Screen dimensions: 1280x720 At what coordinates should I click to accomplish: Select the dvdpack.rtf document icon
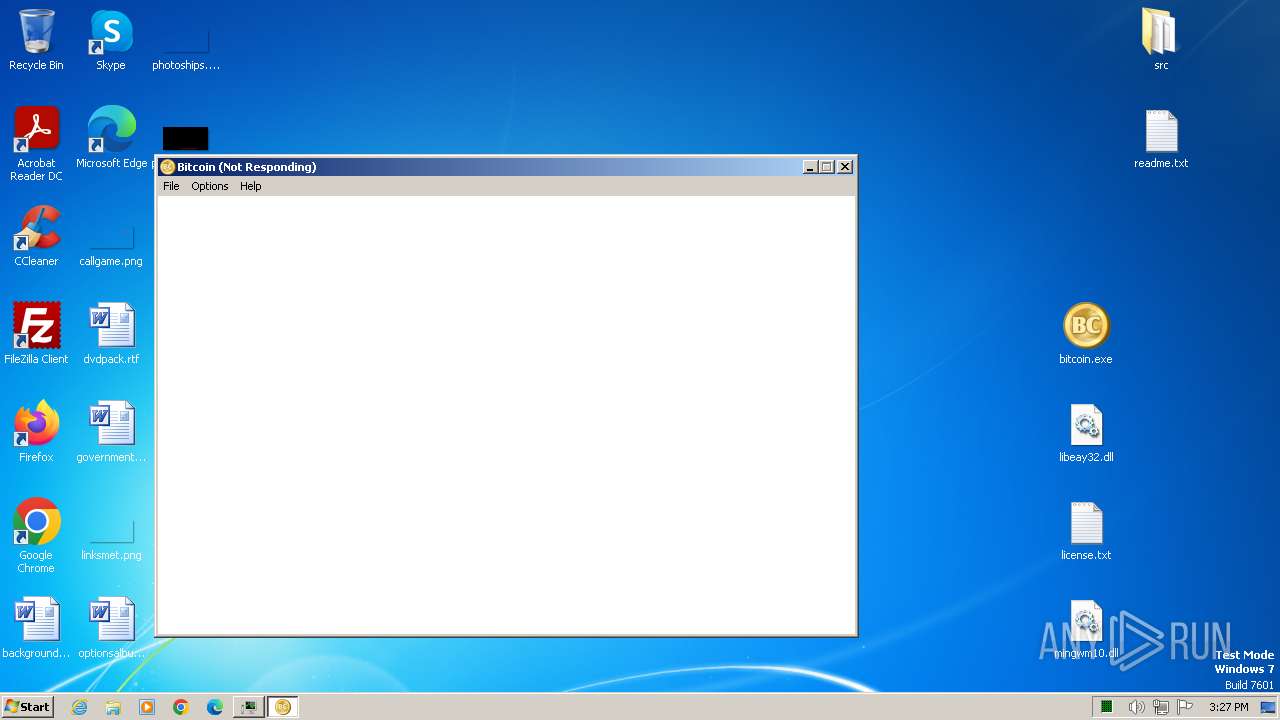[111, 334]
